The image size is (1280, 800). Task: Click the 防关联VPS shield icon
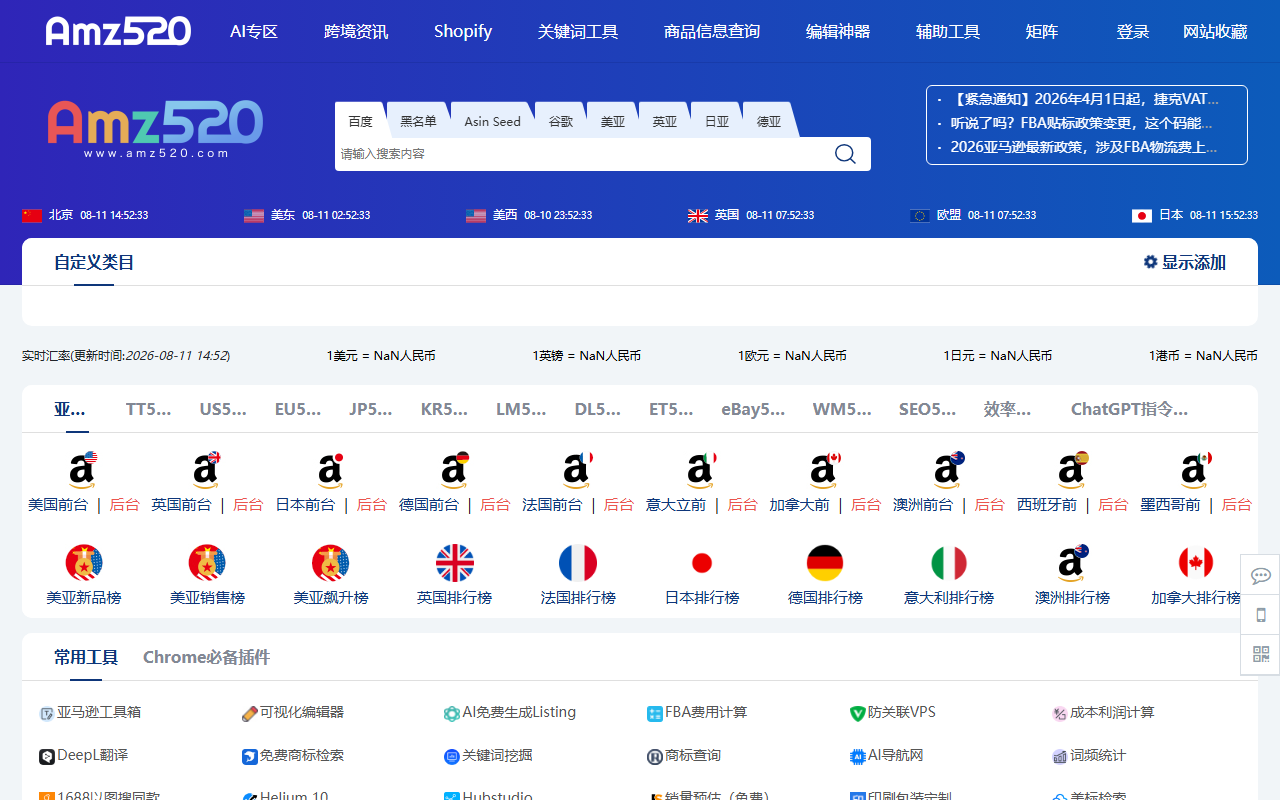pos(857,714)
